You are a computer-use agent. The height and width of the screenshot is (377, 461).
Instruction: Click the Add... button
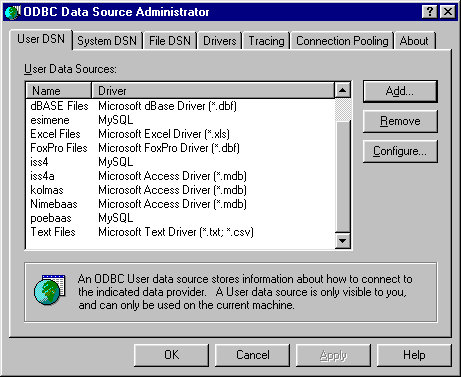(x=400, y=91)
